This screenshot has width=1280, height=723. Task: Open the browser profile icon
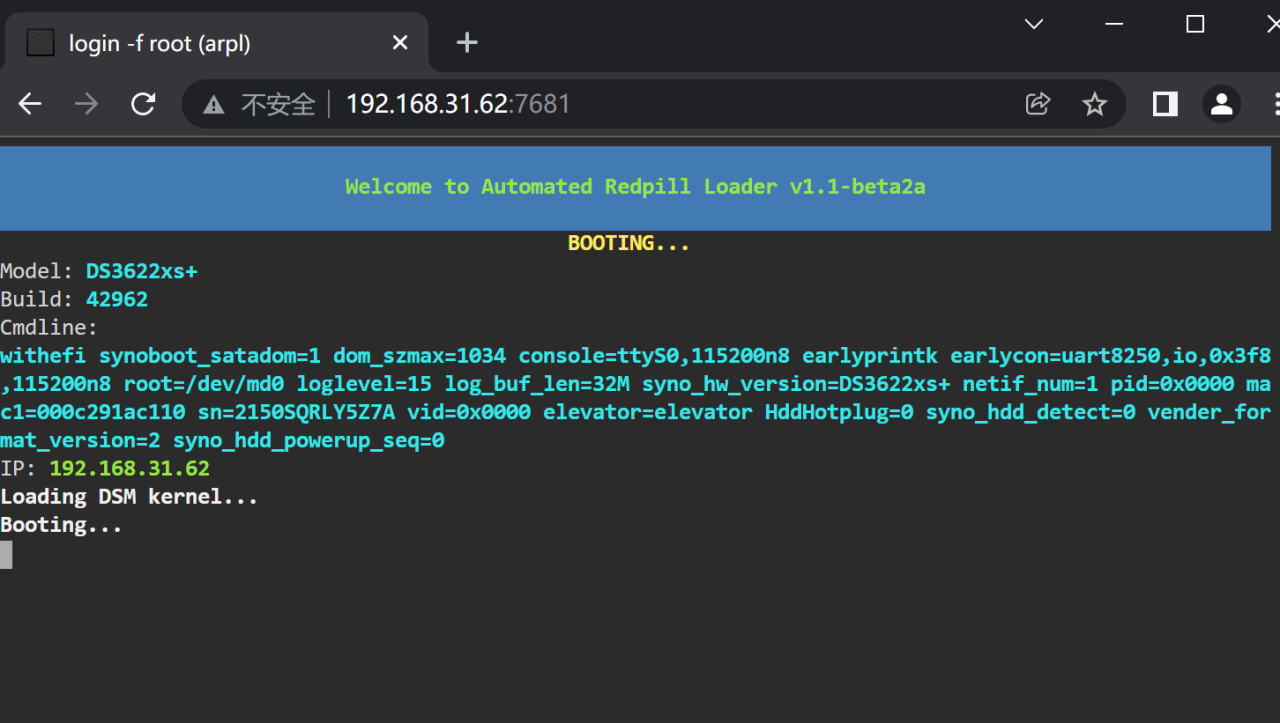pos(1221,103)
